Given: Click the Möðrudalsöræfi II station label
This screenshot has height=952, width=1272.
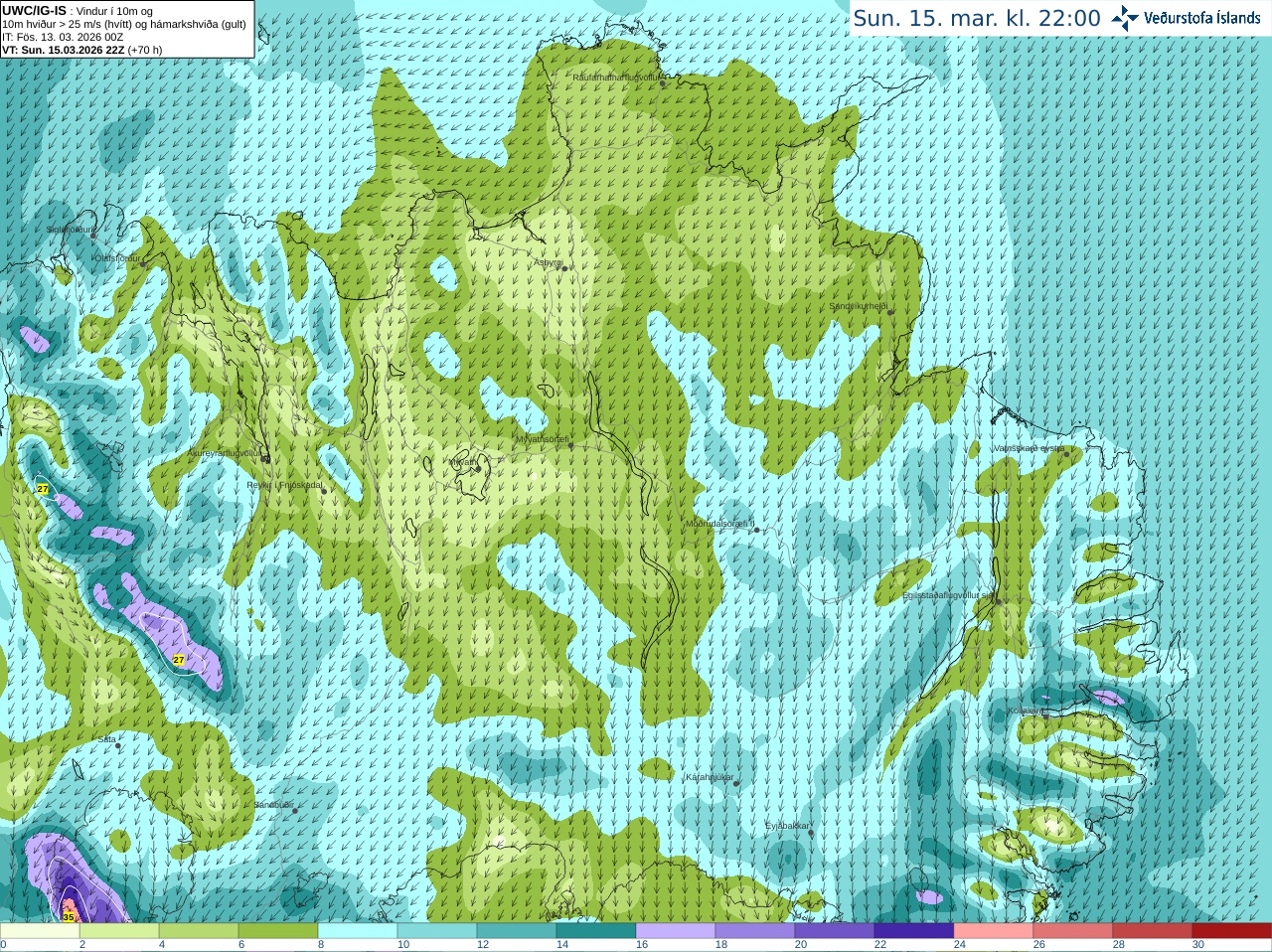Looking at the screenshot, I should coord(720,524).
